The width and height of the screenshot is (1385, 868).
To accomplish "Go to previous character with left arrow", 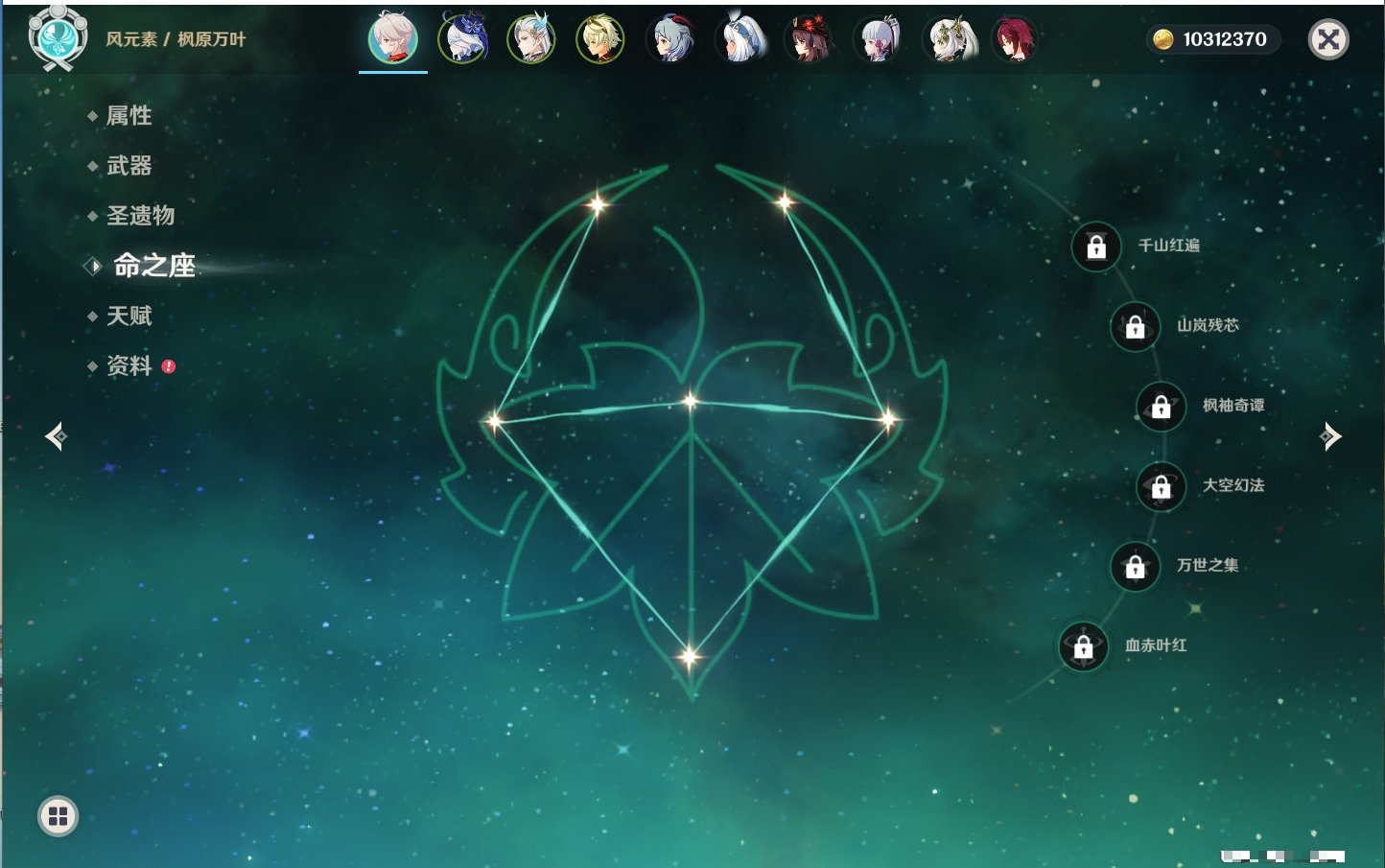I will [x=56, y=436].
